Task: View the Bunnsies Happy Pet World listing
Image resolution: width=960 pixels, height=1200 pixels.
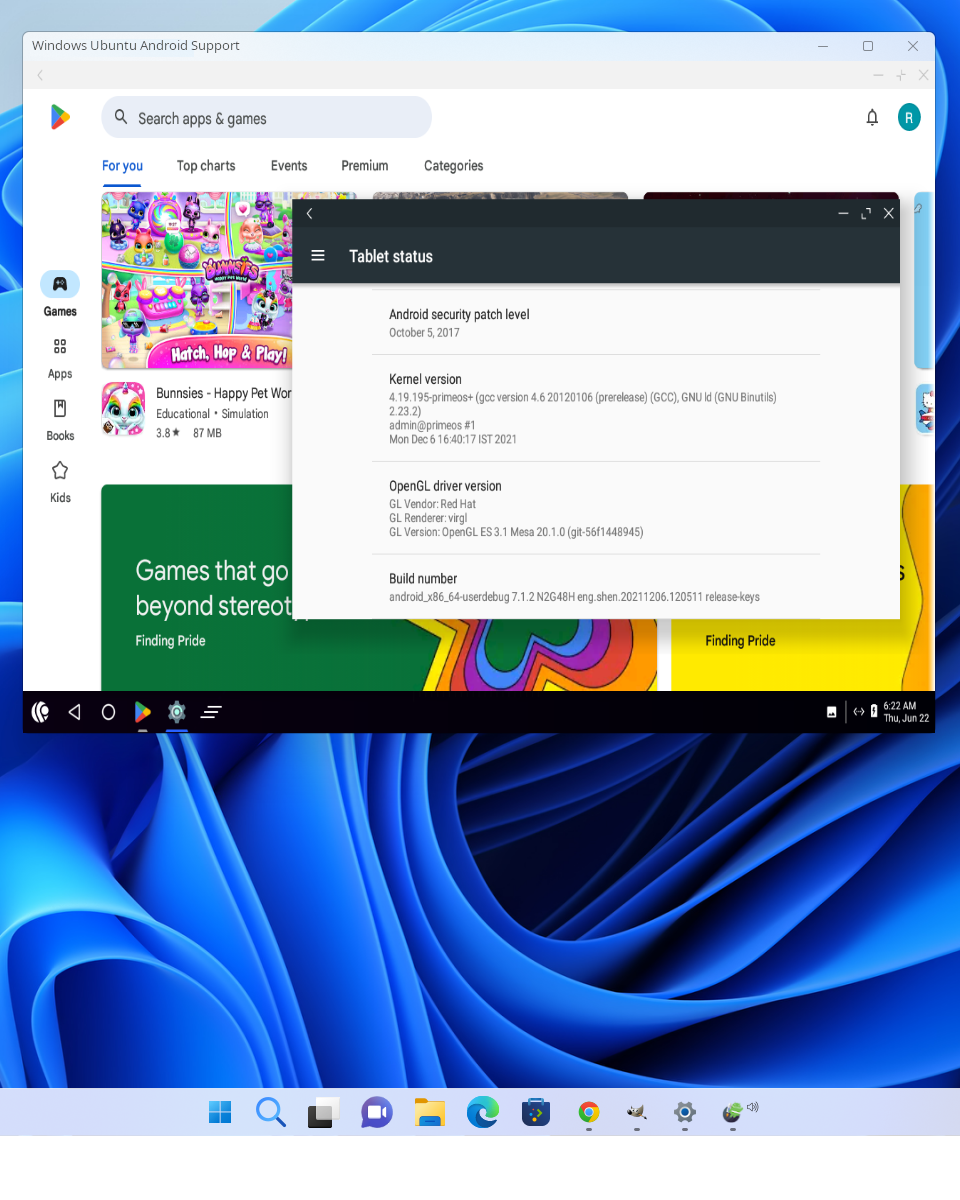Action: pos(123,410)
